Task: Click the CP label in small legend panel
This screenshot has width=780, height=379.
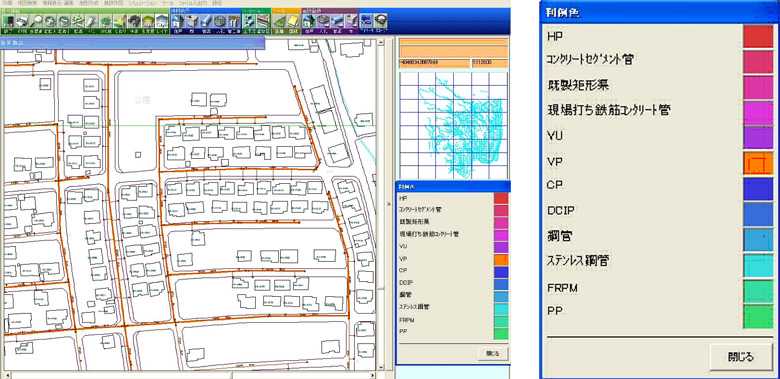Action: coord(403,271)
